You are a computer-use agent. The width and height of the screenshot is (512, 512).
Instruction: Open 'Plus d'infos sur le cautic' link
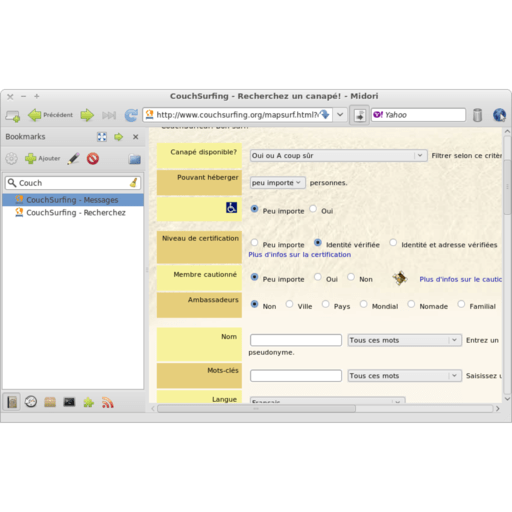coord(460,279)
